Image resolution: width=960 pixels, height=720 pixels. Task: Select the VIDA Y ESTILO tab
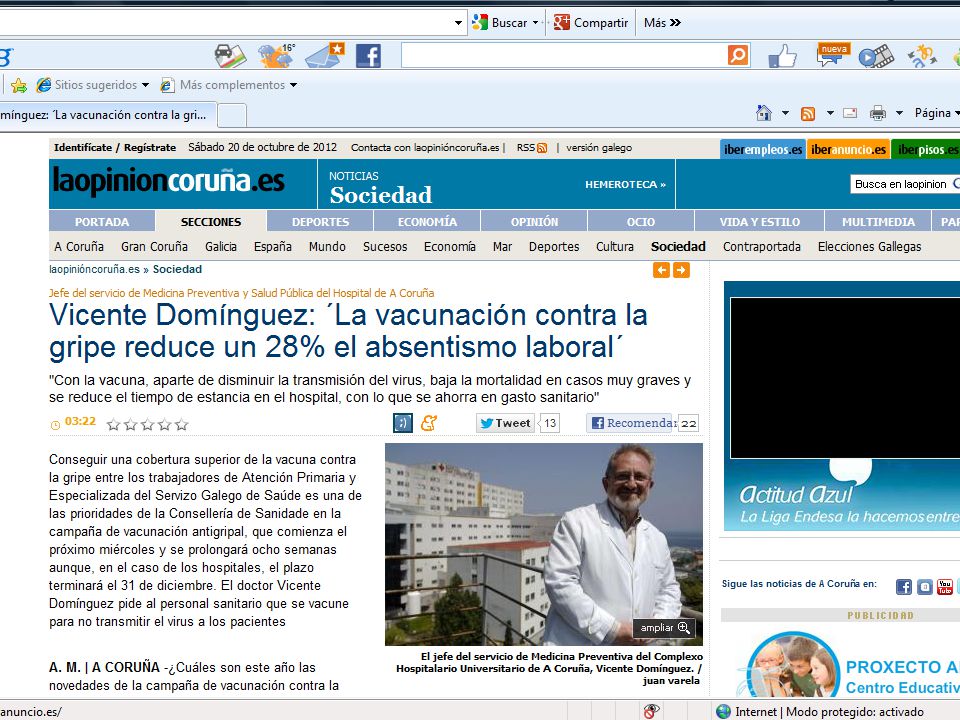(760, 221)
